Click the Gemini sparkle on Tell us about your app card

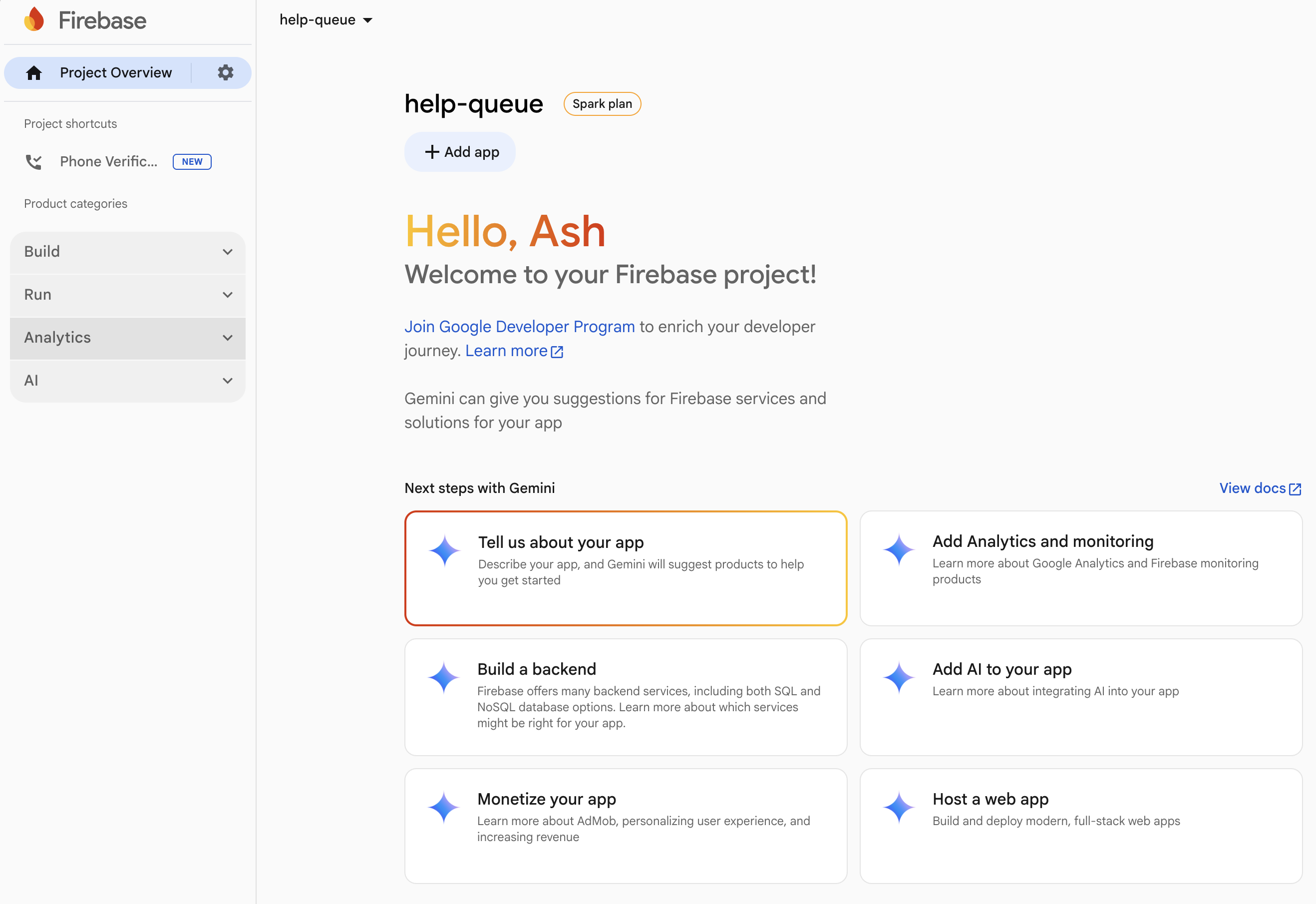445,550
